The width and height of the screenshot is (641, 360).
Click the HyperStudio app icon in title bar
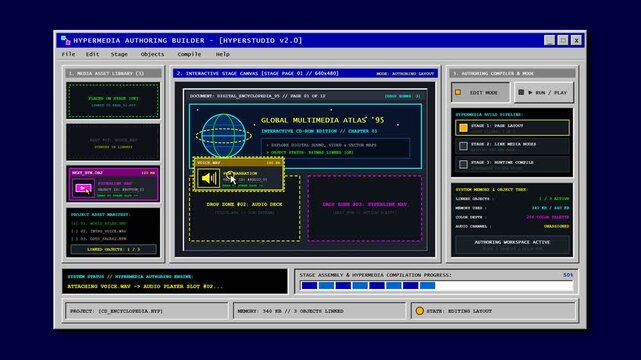point(65,40)
